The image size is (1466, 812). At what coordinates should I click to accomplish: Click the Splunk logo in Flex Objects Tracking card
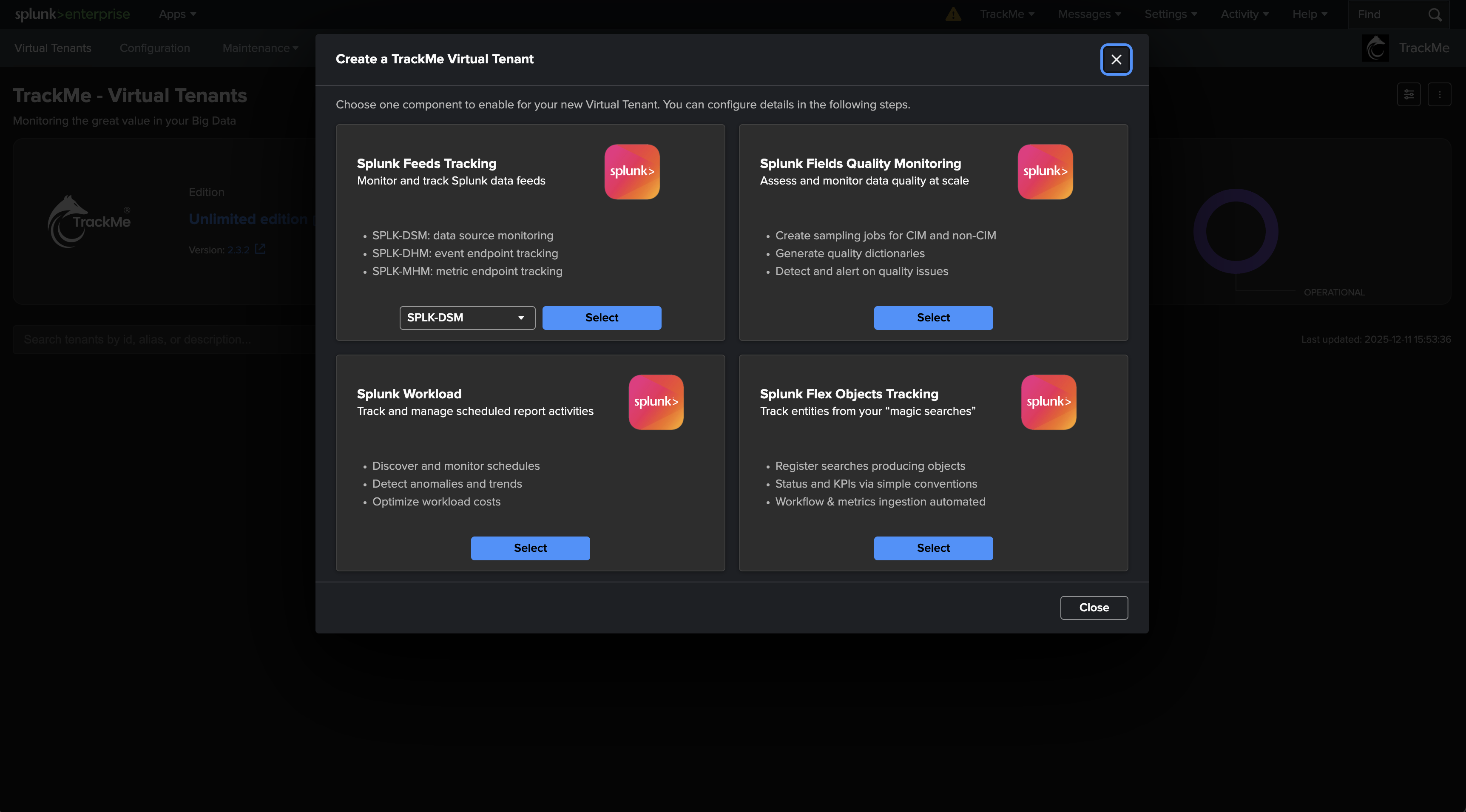click(1048, 402)
